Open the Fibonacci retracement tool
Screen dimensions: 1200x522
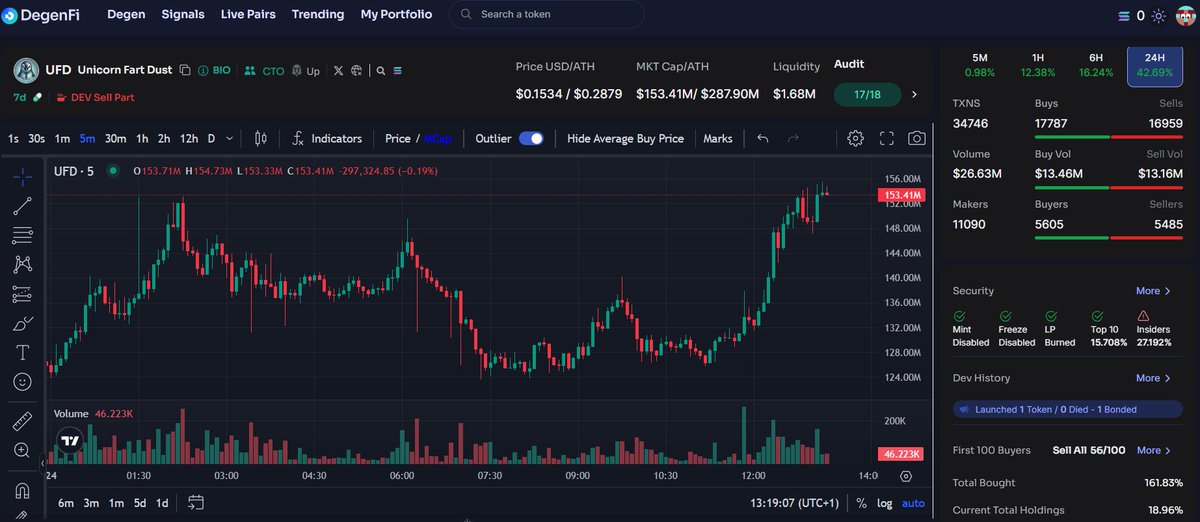click(22, 235)
